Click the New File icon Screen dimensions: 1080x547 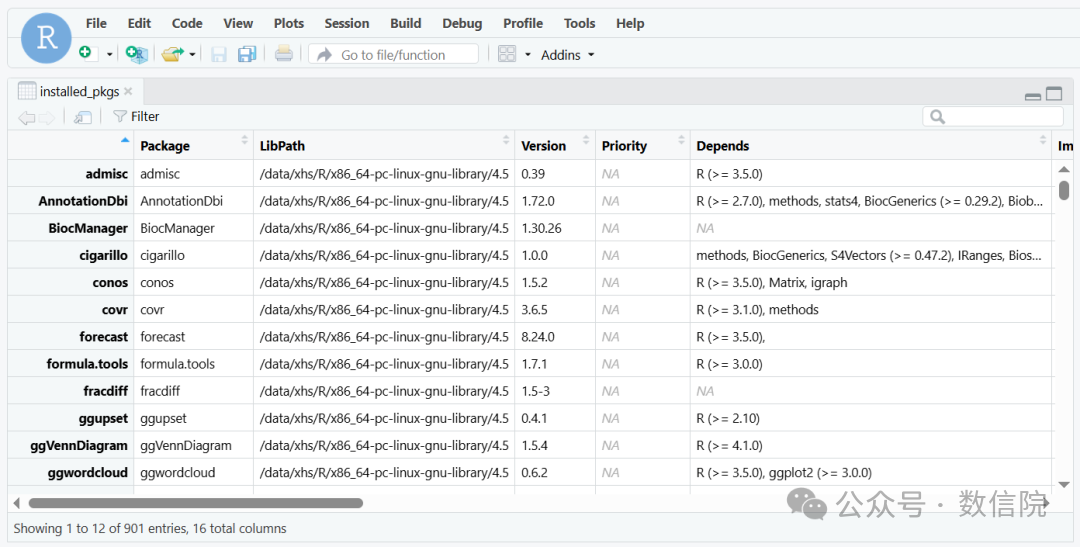coord(86,54)
